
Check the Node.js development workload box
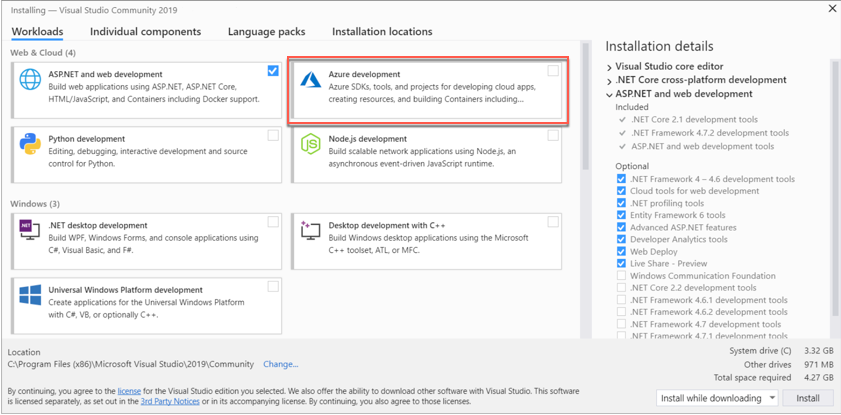(553, 136)
